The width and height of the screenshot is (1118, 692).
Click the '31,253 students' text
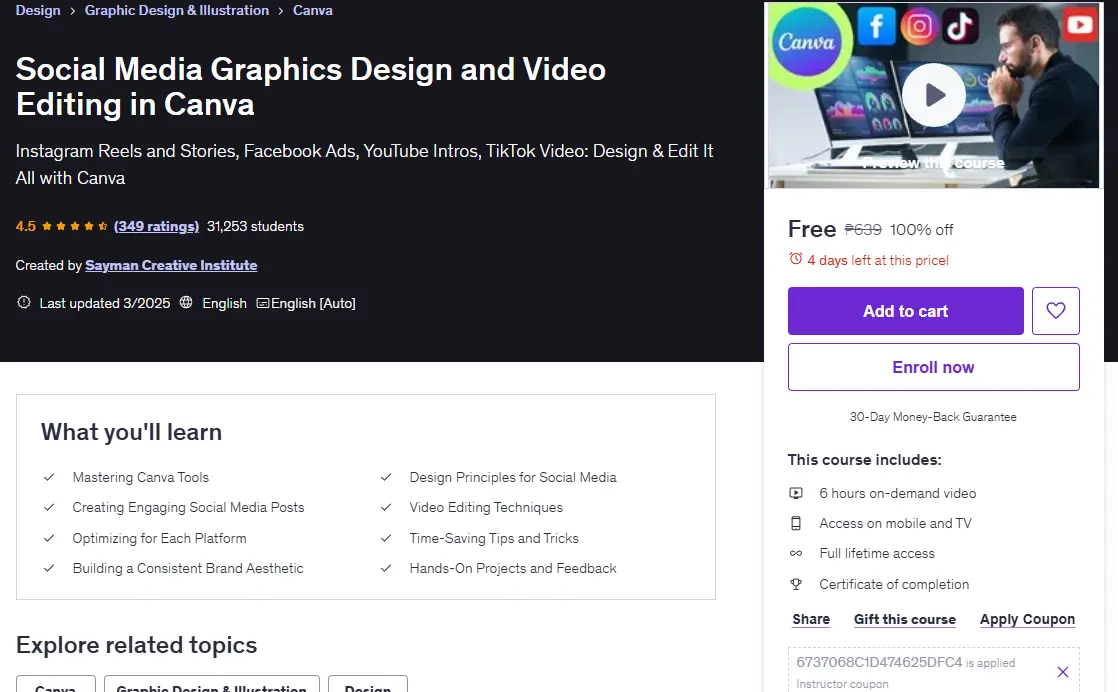255,227
